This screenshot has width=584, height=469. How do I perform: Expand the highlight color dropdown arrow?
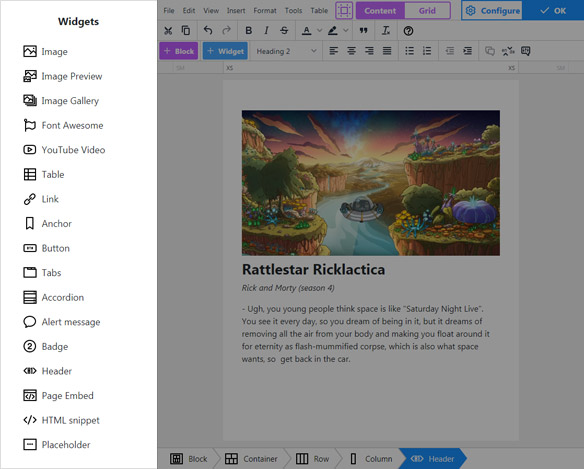pos(346,31)
